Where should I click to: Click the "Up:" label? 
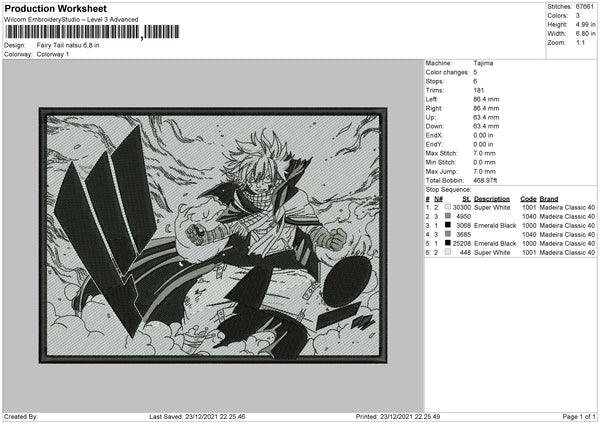(430, 117)
